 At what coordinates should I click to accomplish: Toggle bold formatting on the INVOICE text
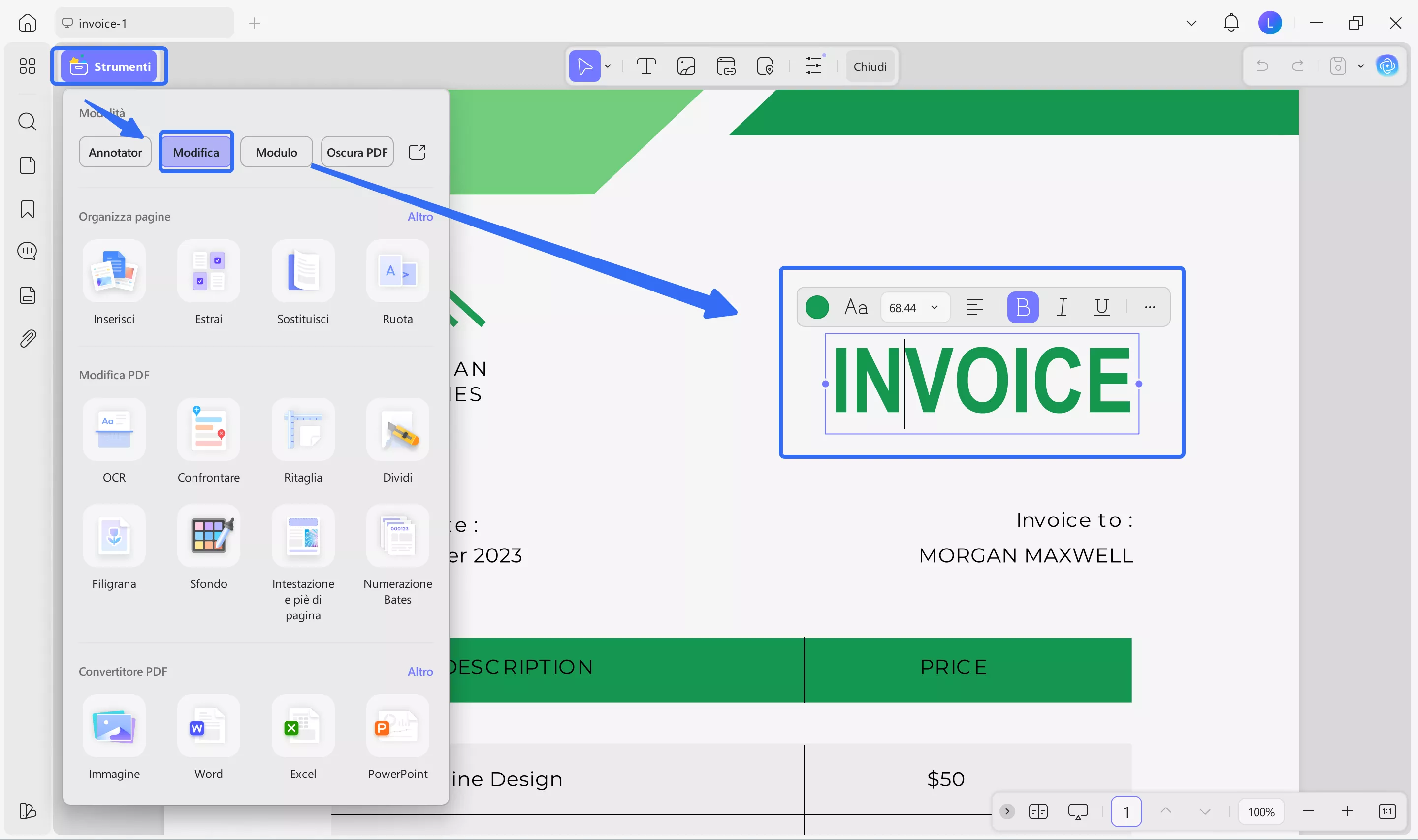(1023, 307)
